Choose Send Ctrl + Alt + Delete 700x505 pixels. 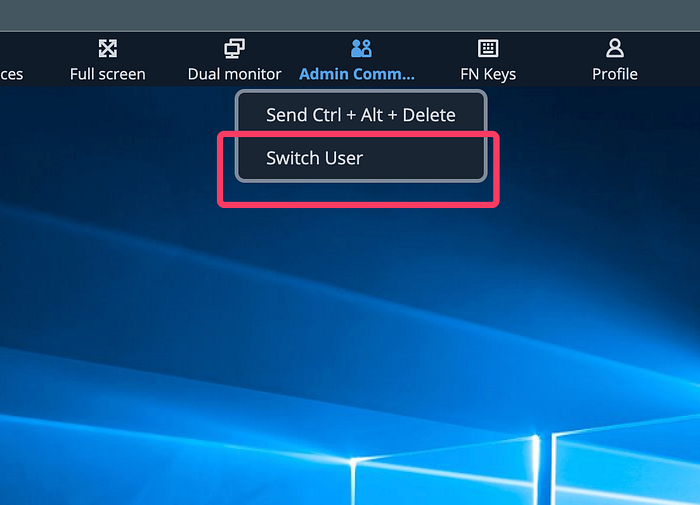(361, 115)
